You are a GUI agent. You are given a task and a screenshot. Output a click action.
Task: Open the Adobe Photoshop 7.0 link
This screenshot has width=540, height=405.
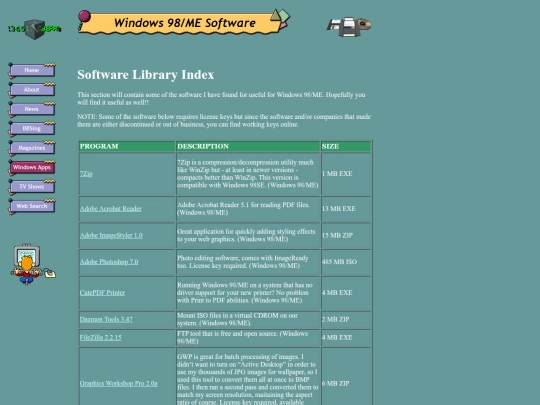click(x=109, y=262)
